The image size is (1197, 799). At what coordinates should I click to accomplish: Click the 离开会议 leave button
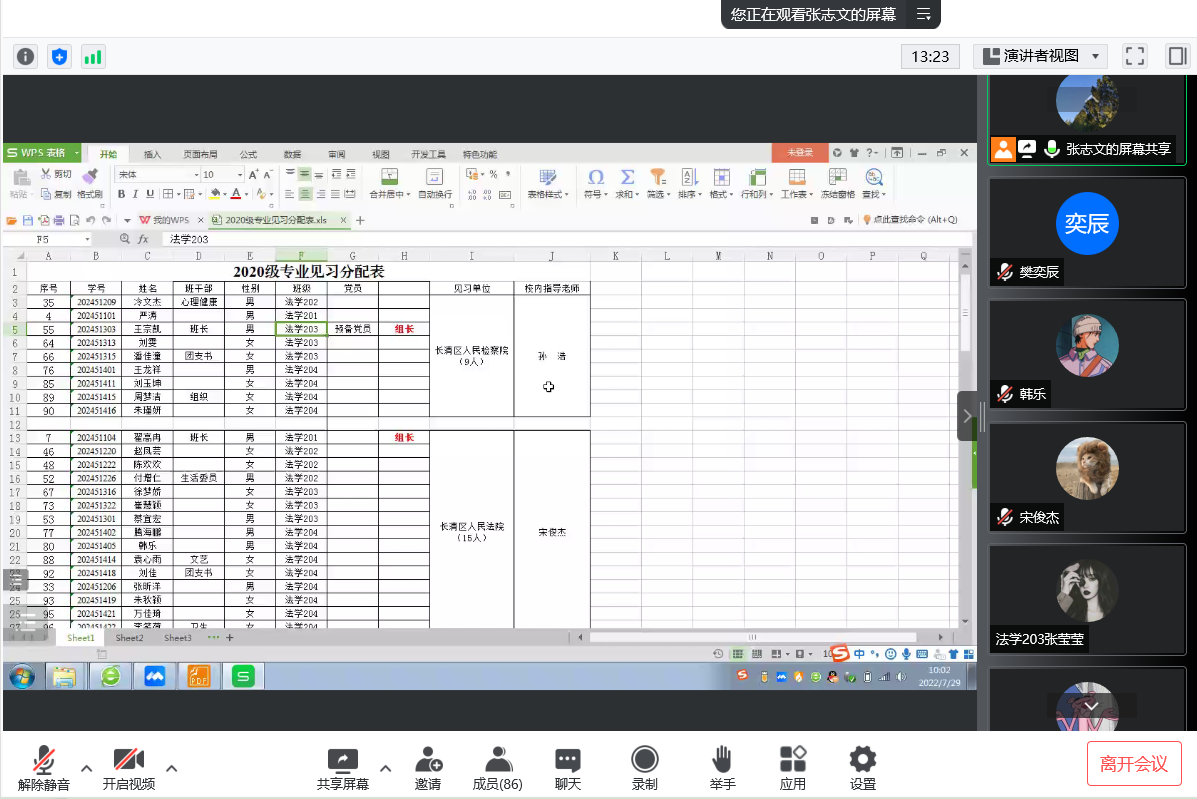(1134, 764)
